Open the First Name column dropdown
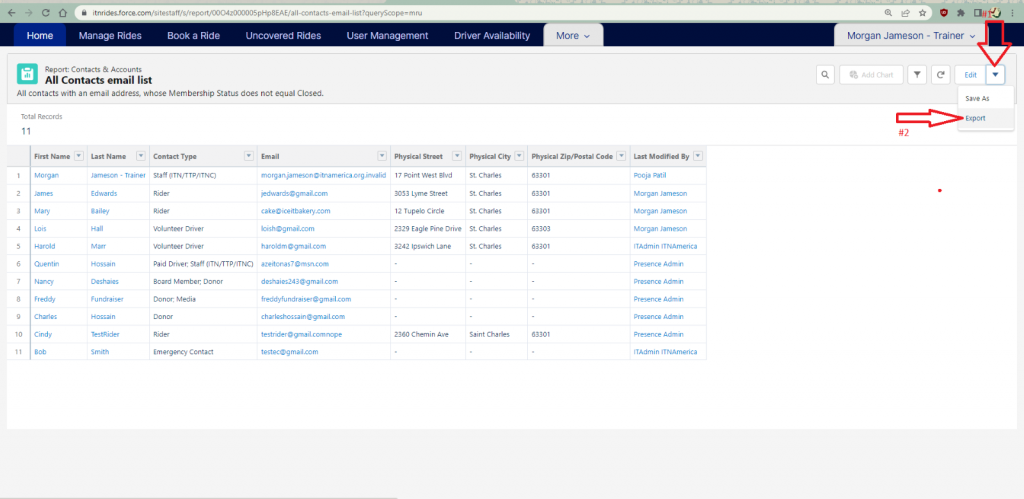Viewport: 1024px width, 499px height. (80, 156)
